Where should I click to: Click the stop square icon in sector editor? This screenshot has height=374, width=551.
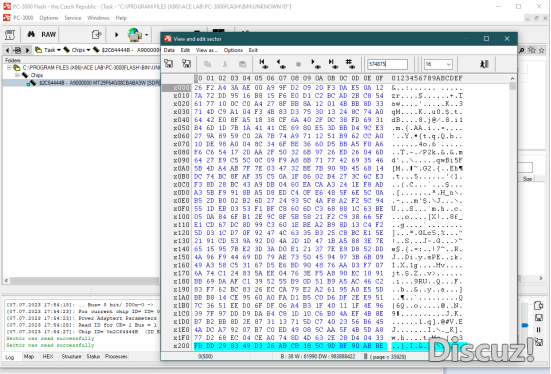[x=298, y=64]
